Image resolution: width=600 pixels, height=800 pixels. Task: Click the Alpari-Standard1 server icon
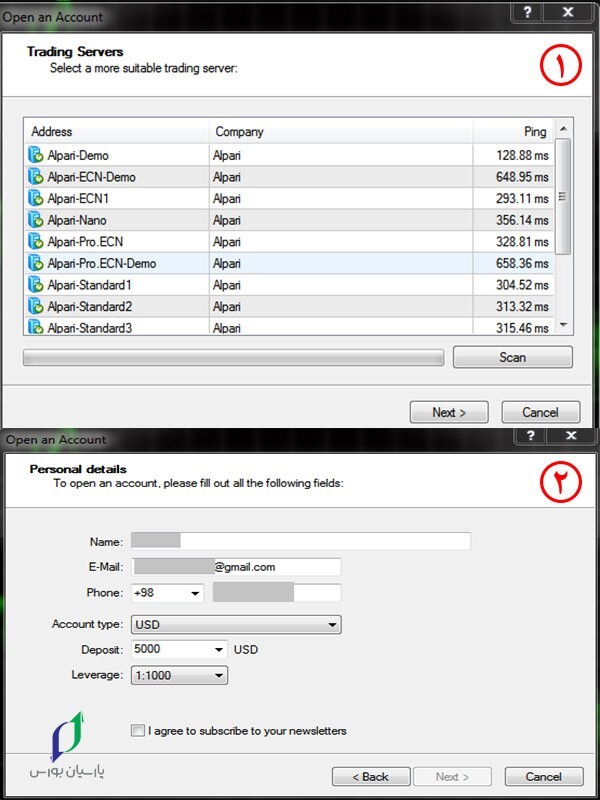(x=36, y=284)
